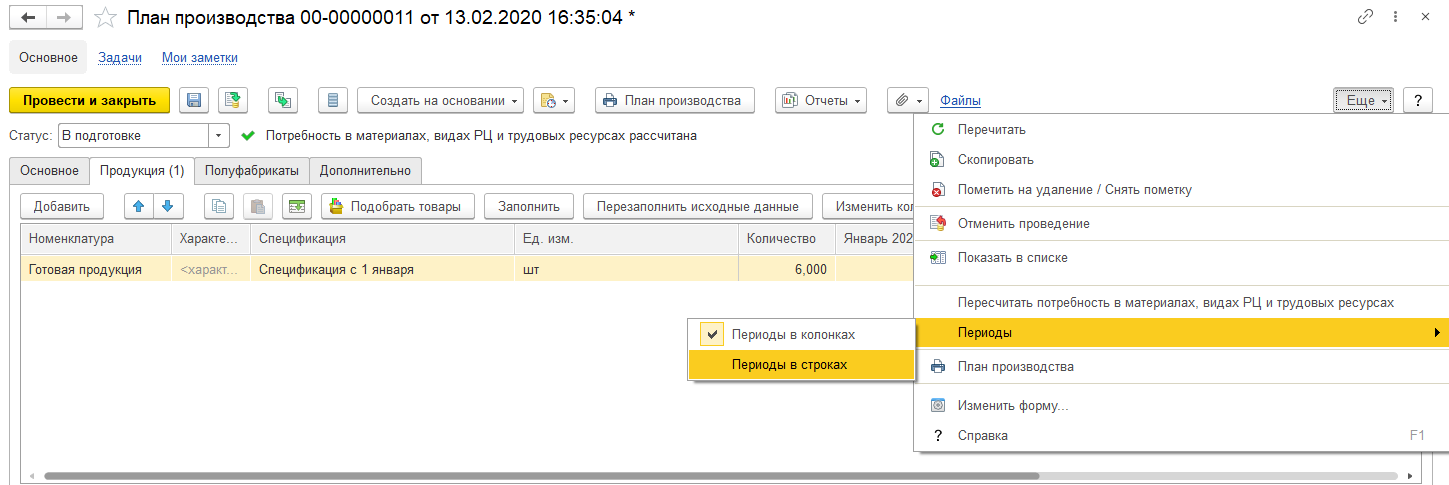Expand the Статус dropdown arrow
The image size is (1449, 485).
(x=219, y=135)
